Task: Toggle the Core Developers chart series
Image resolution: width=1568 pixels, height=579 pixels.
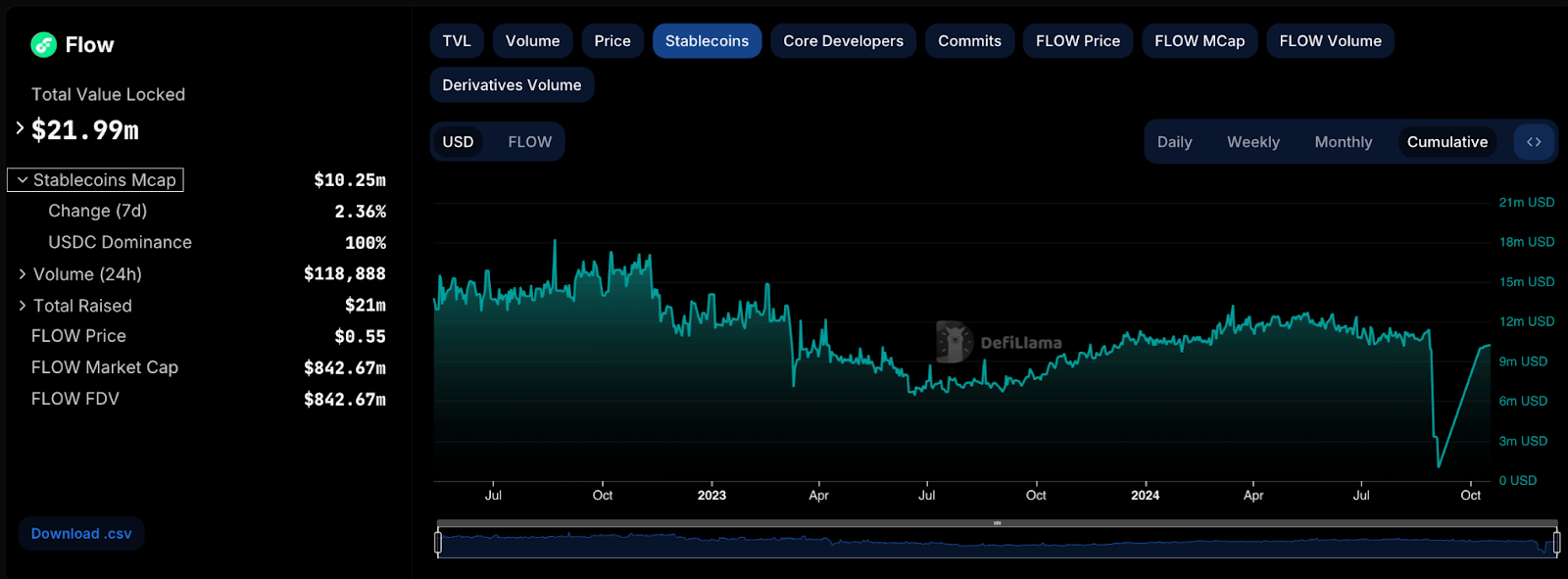Action: pos(843,41)
